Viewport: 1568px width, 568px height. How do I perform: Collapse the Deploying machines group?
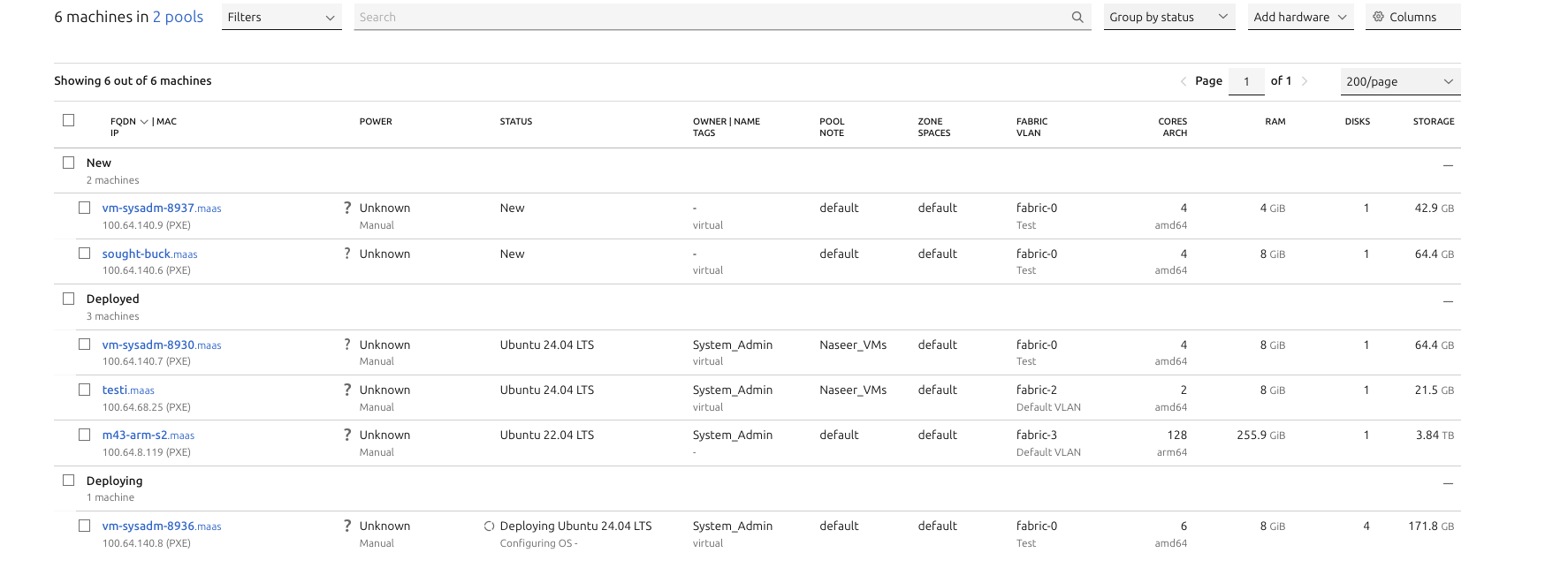(x=1448, y=483)
